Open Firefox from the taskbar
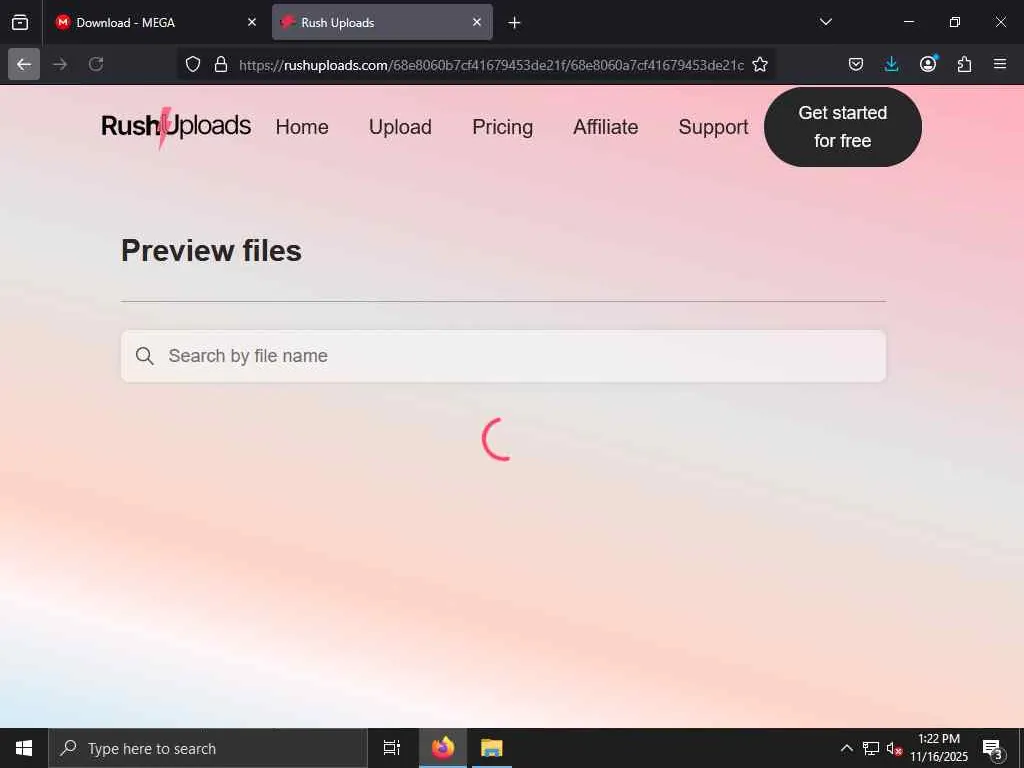Screen dimensions: 1024x768 tap(443, 748)
